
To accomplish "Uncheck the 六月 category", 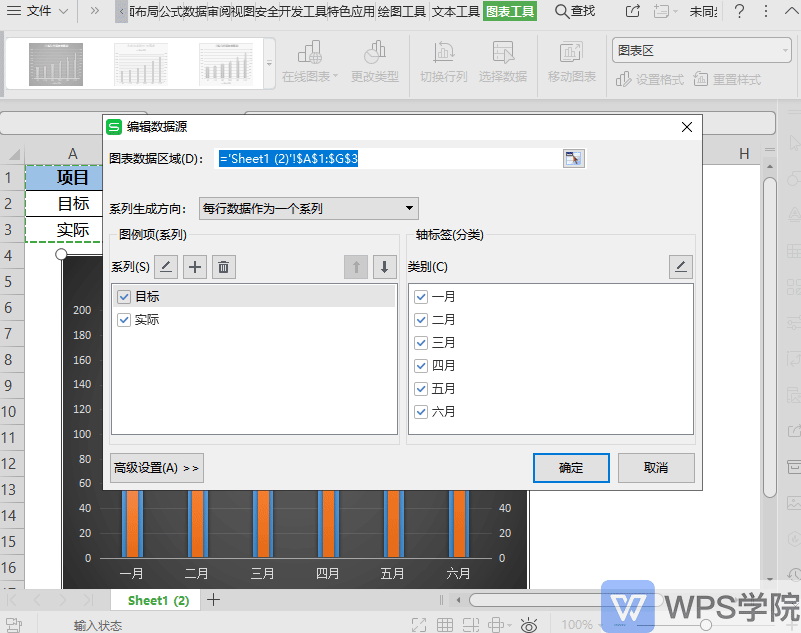I will coord(421,412).
